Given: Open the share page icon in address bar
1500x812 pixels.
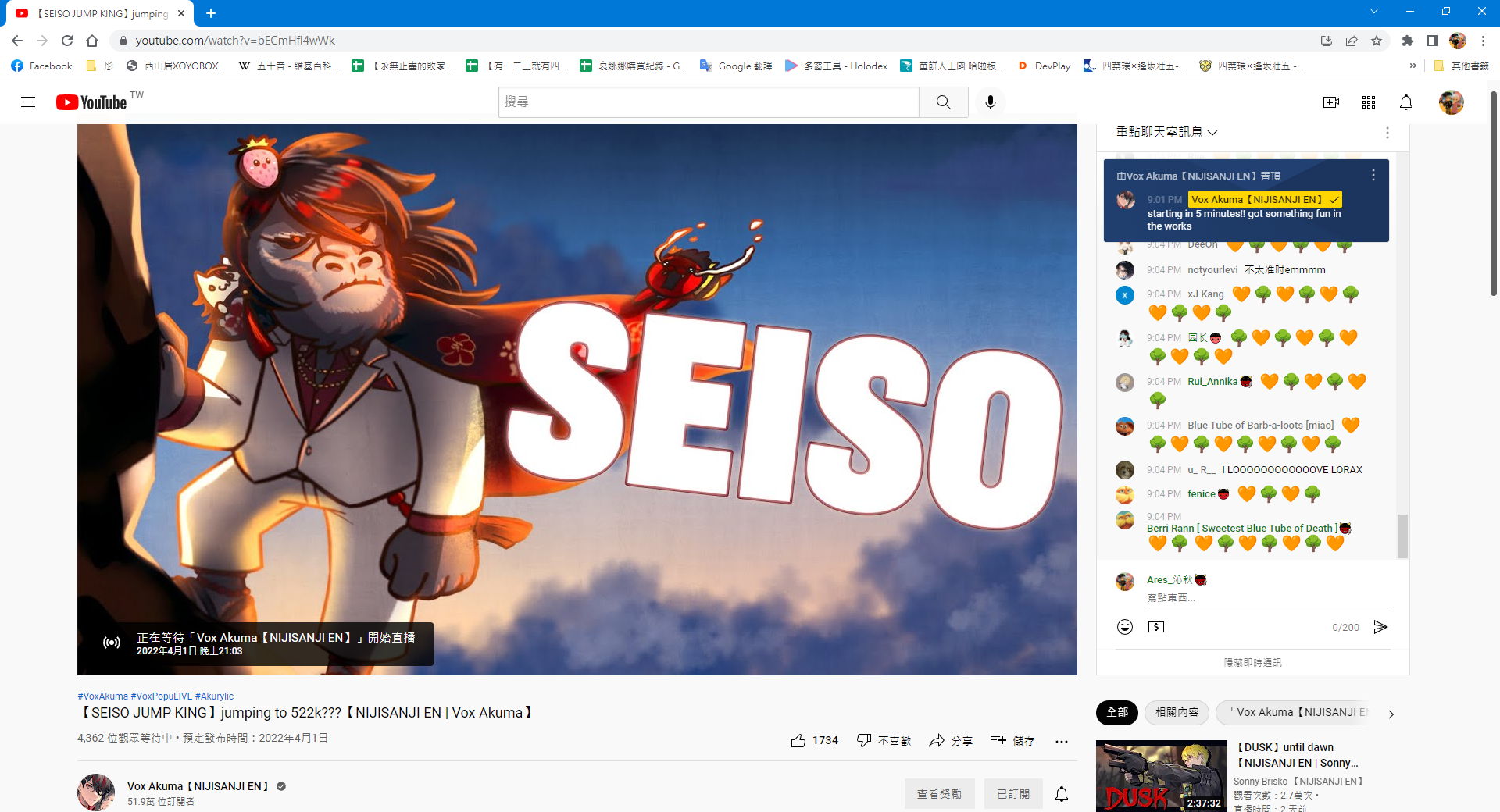Looking at the screenshot, I should [1352, 41].
